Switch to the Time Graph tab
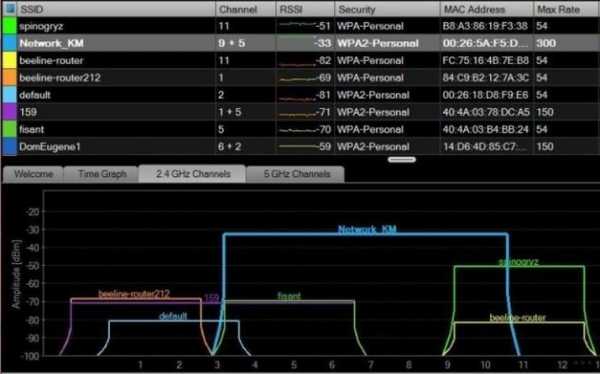Viewport: 600px width, 374px height. click(102, 174)
